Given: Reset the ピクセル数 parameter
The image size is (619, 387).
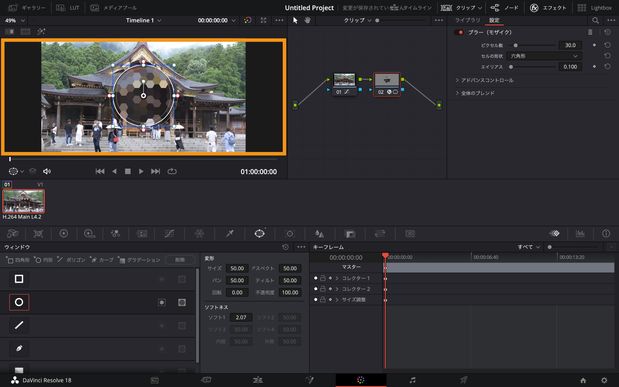Looking at the screenshot, I should click(x=608, y=45).
